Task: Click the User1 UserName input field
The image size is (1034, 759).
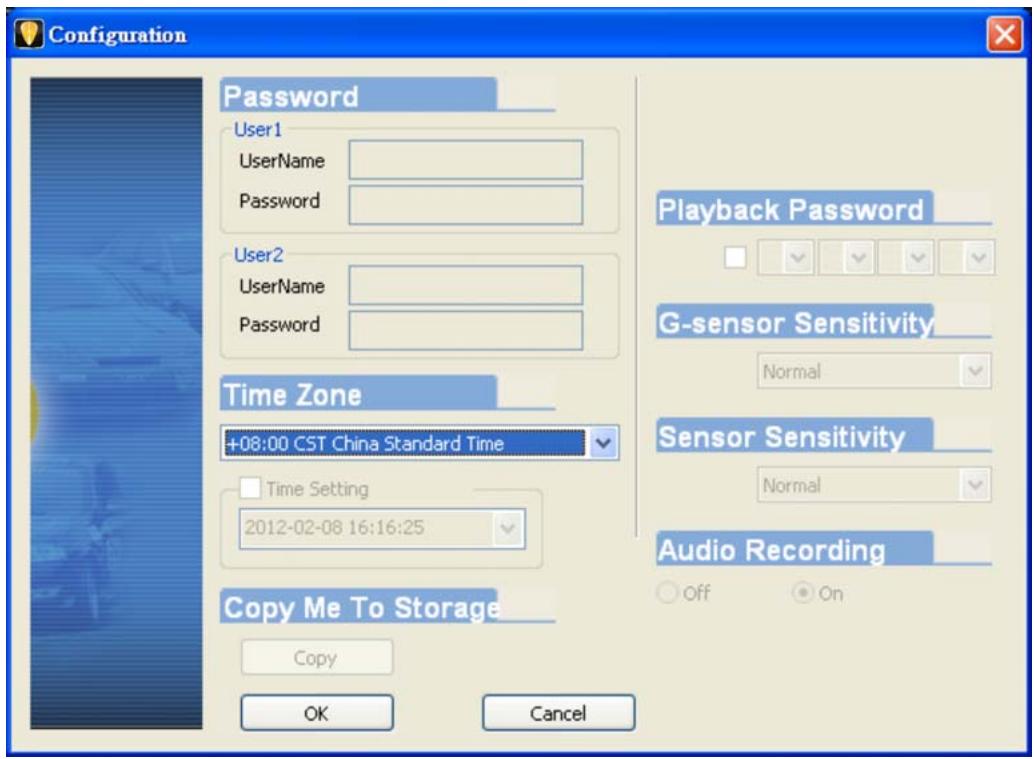Action: click(x=466, y=160)
